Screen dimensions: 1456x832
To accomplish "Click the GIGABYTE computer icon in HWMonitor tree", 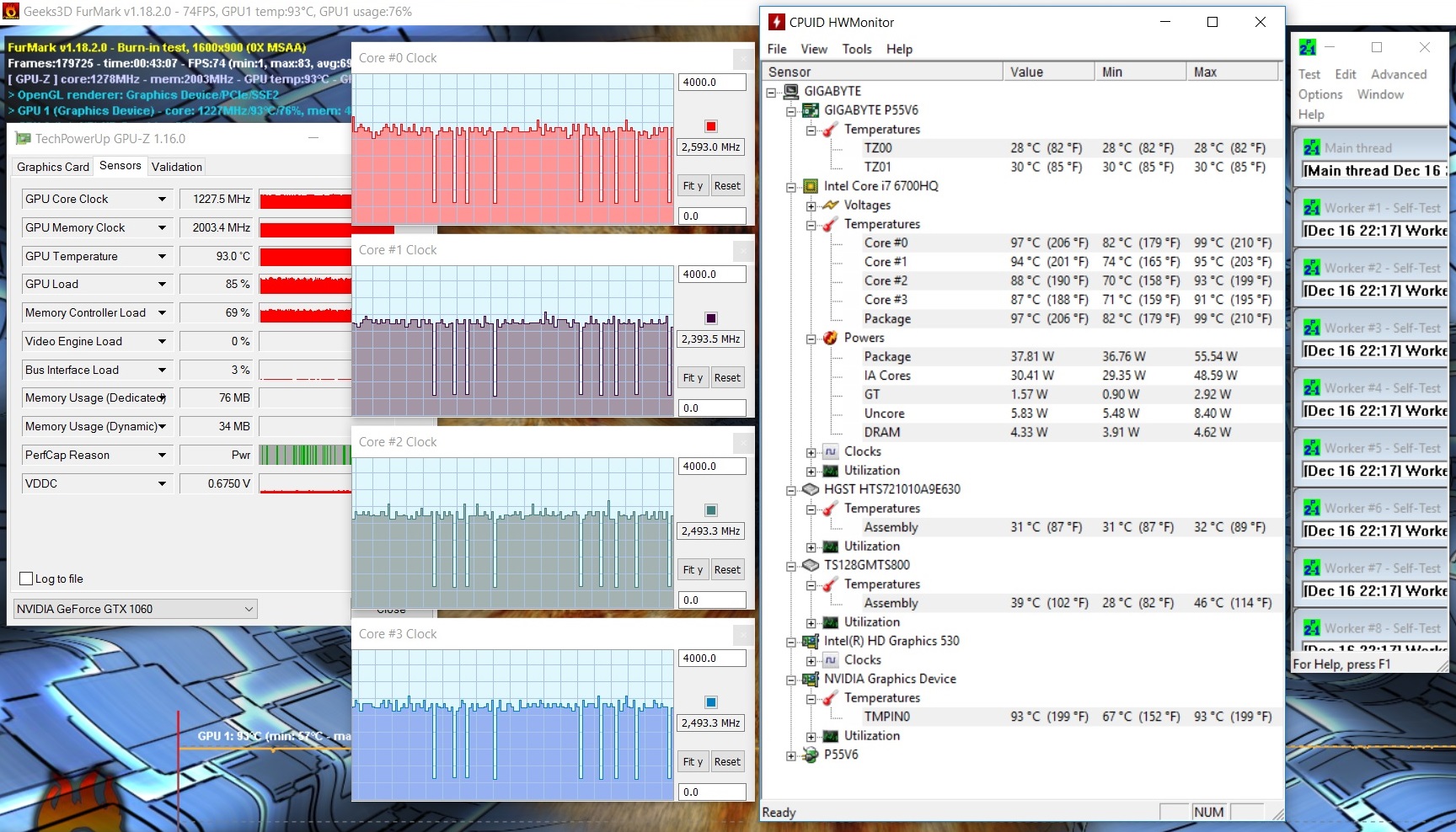I will coord(790,91).
